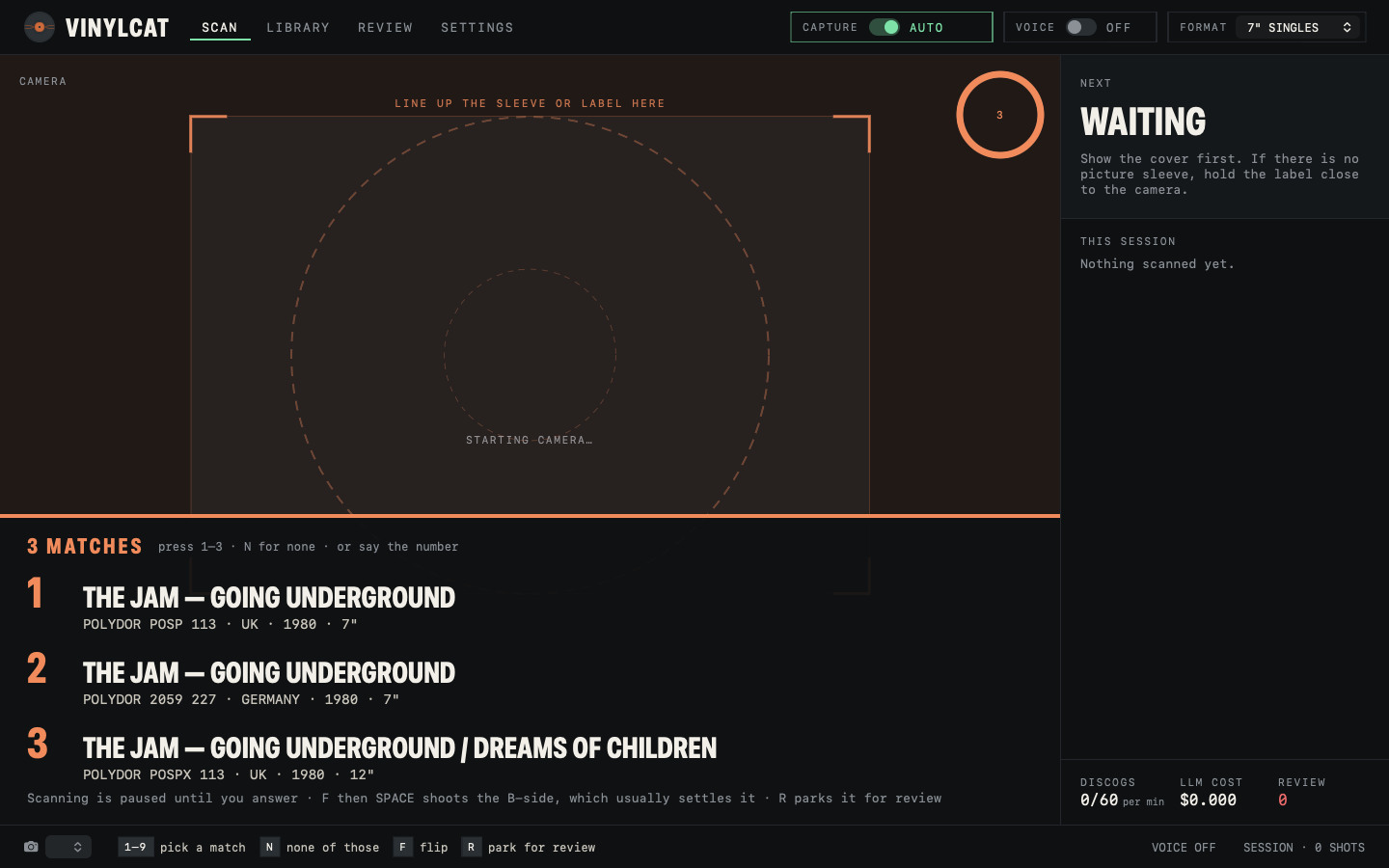Click the camera icon in the bottom bar
Screen dimensions: 1389x868
coord(31,847)
